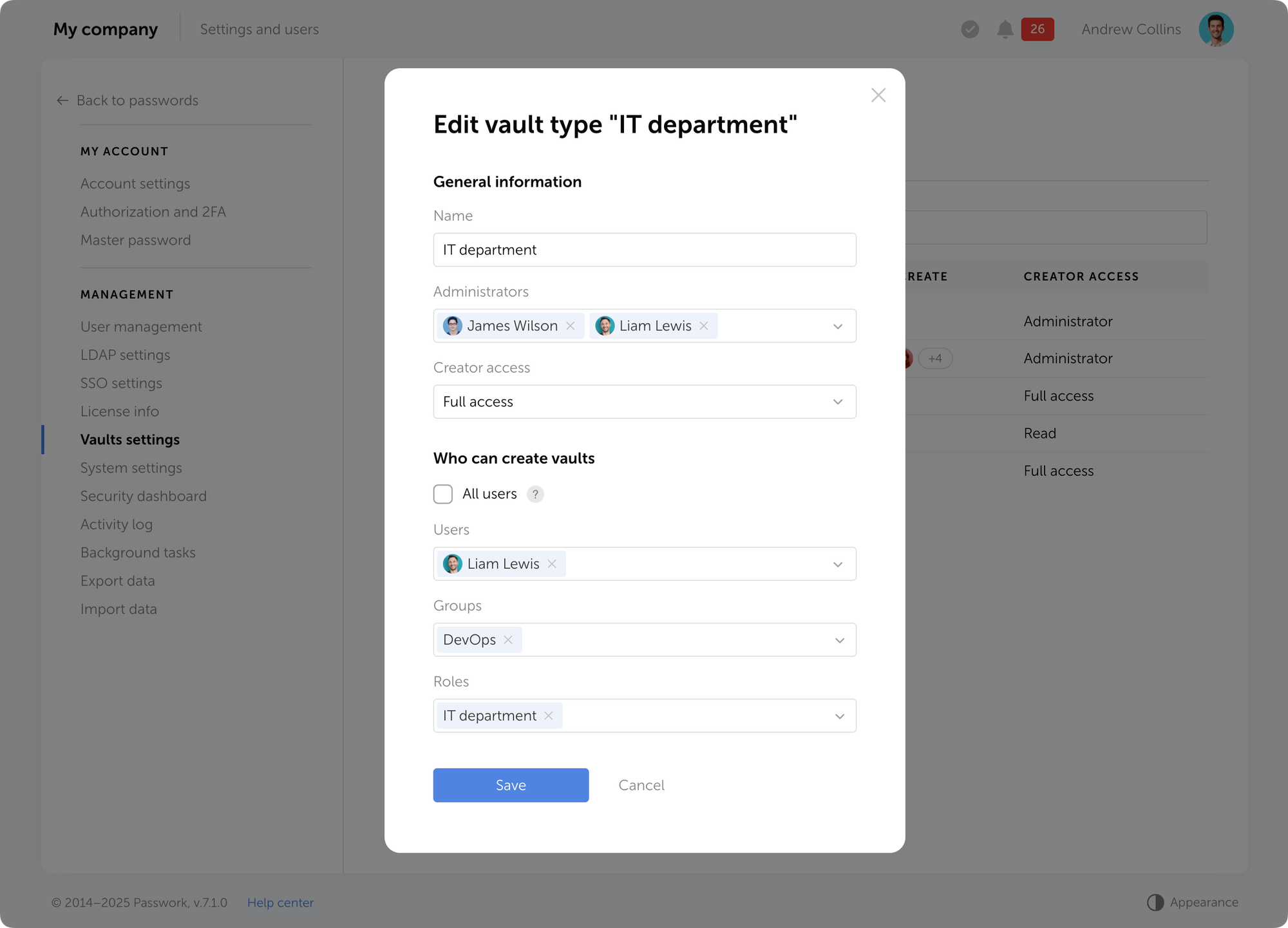This screenshot has width=1288, height=928.
Task: Open the Help center link
Action: 280,903
